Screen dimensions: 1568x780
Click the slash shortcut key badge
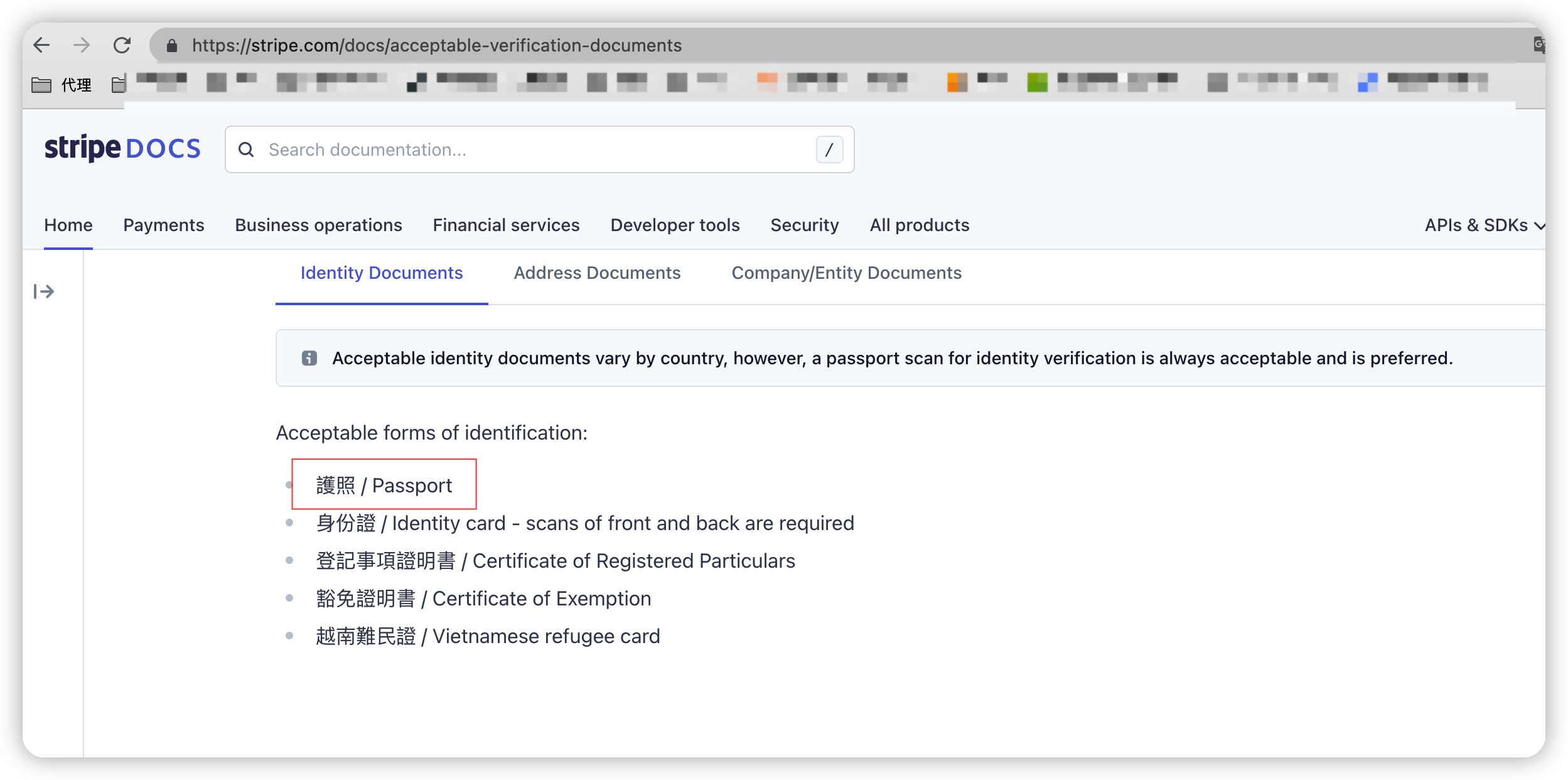(x=829, y=149)
